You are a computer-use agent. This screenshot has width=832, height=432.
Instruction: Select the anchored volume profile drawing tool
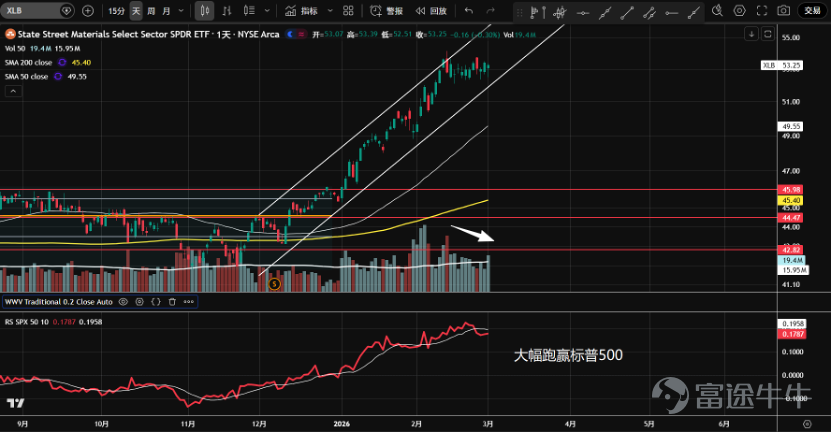click(538, 12)
